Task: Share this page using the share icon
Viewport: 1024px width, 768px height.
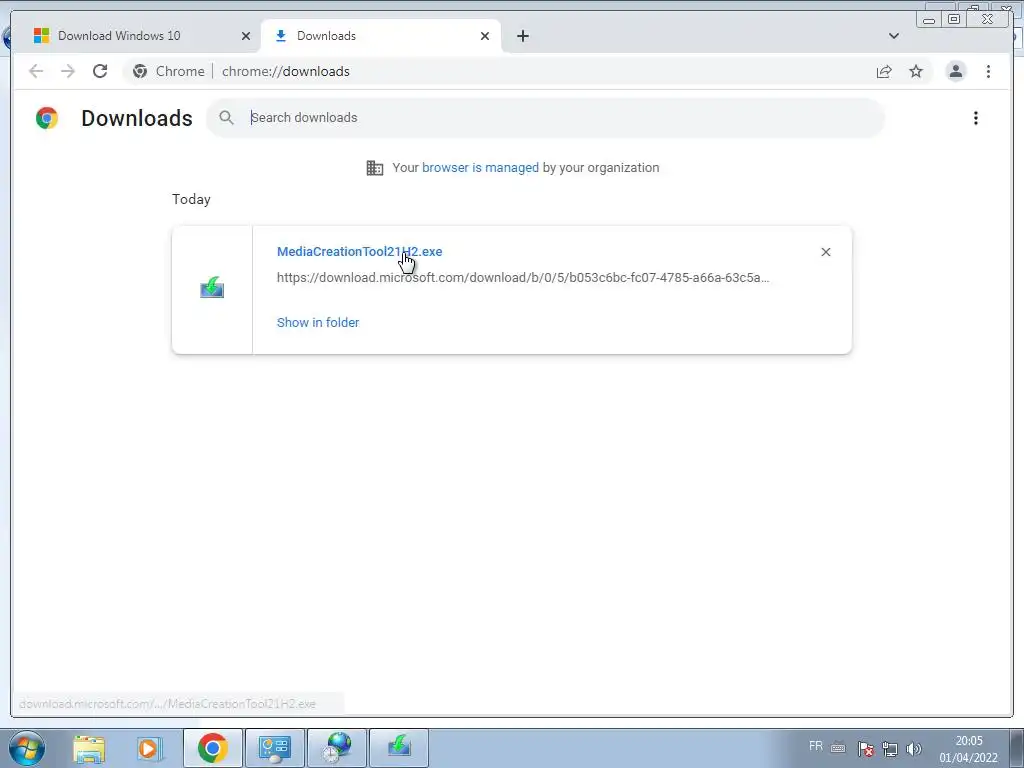Action: tap(884, 71)
